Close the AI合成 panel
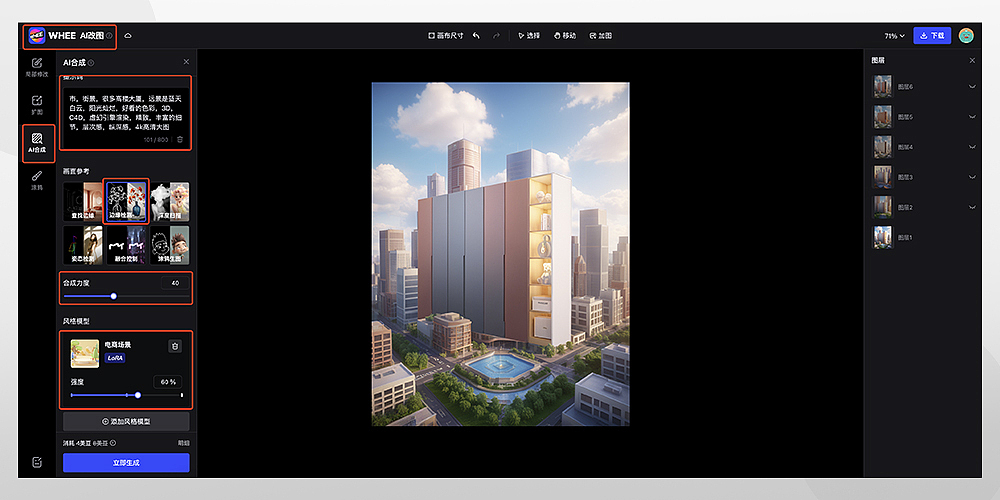Viewport: 1000px width, 500px height. click(x=186, y=62)
